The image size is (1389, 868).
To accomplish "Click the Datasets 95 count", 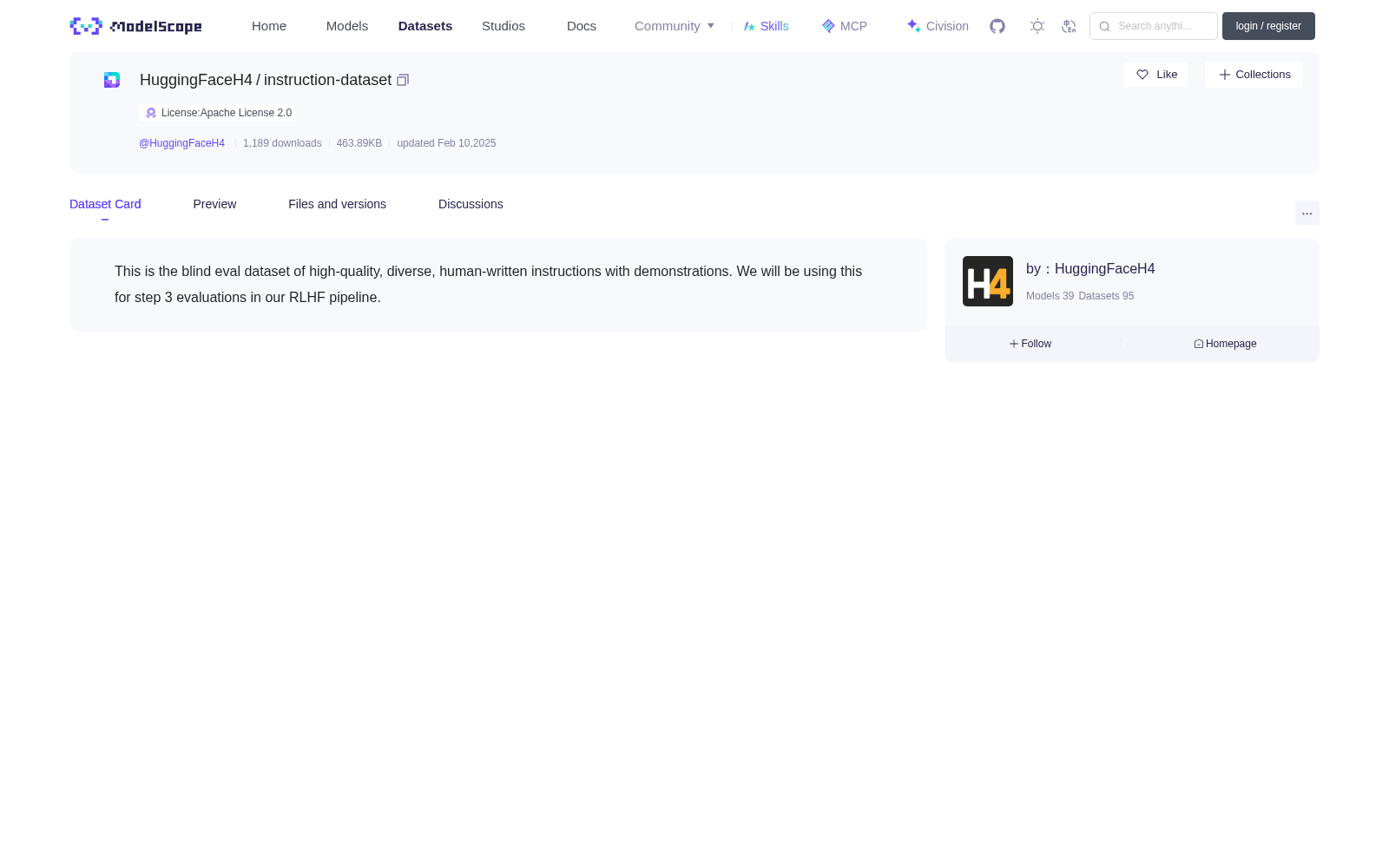I will point(1106,296).
